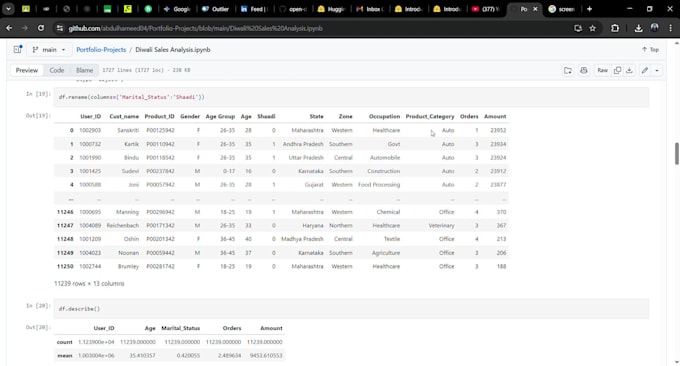Switch to the Outlier tab

click(x=216, y=9)
